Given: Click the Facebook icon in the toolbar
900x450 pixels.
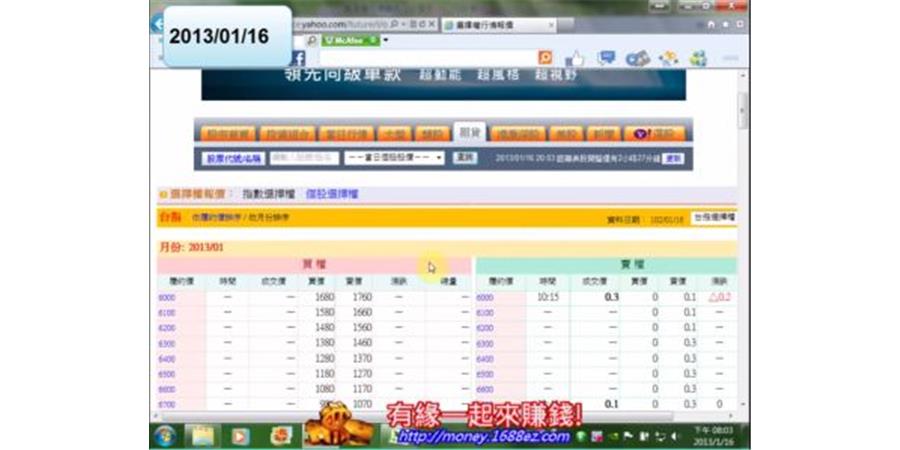Looking at the screenshot, I should (298, 58).
